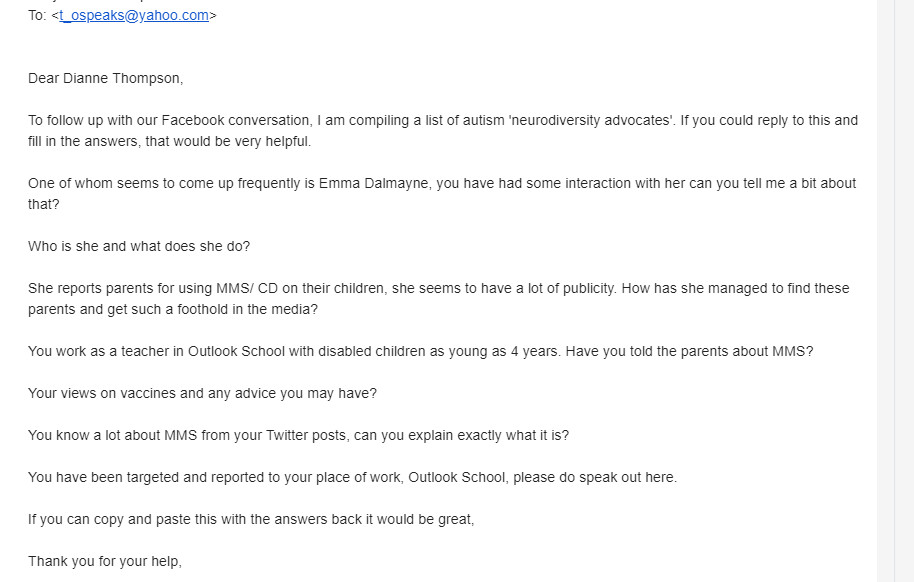Click the 'If you can copy and paste this' line

[x=250, y=519]
